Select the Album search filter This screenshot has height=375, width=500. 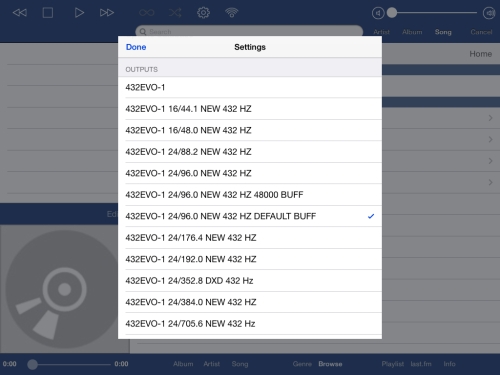(x=412, y=32)
